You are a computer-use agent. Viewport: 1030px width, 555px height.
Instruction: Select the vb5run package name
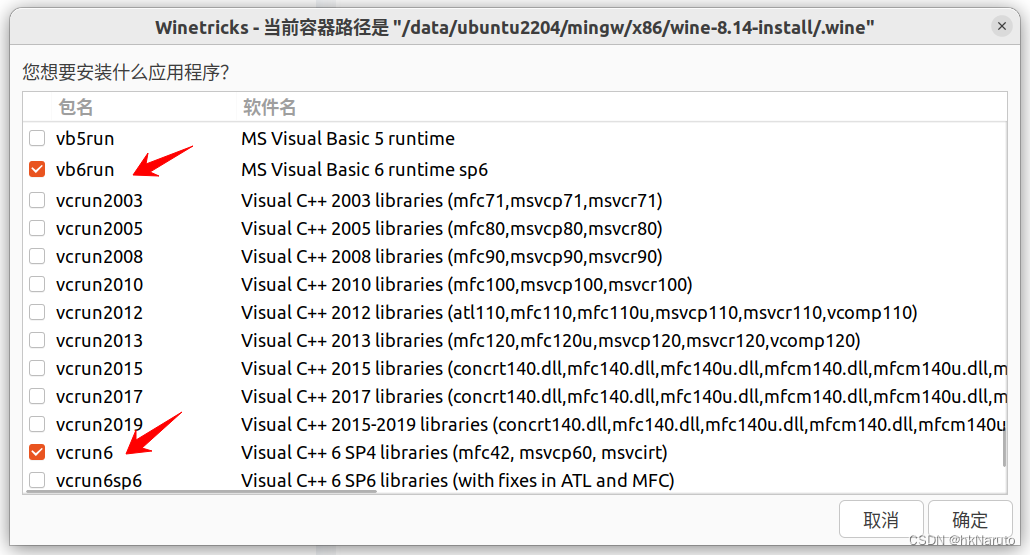click(x=85, y=139)
